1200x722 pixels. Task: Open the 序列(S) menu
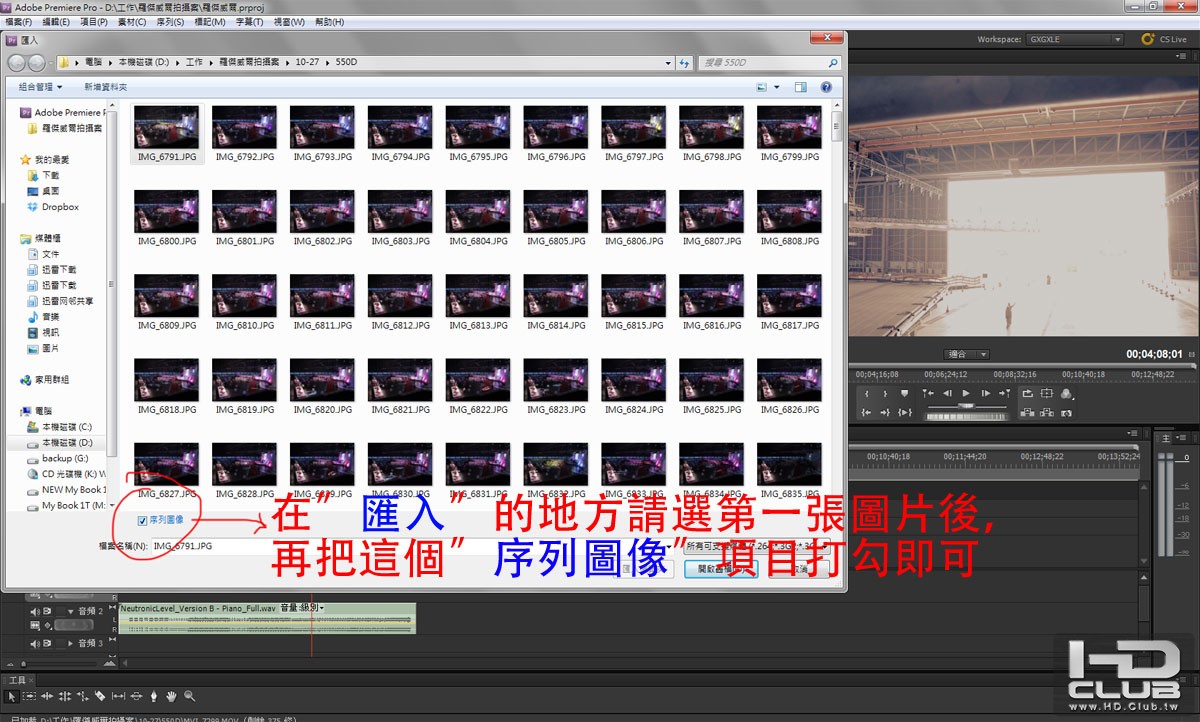(171, 21)
